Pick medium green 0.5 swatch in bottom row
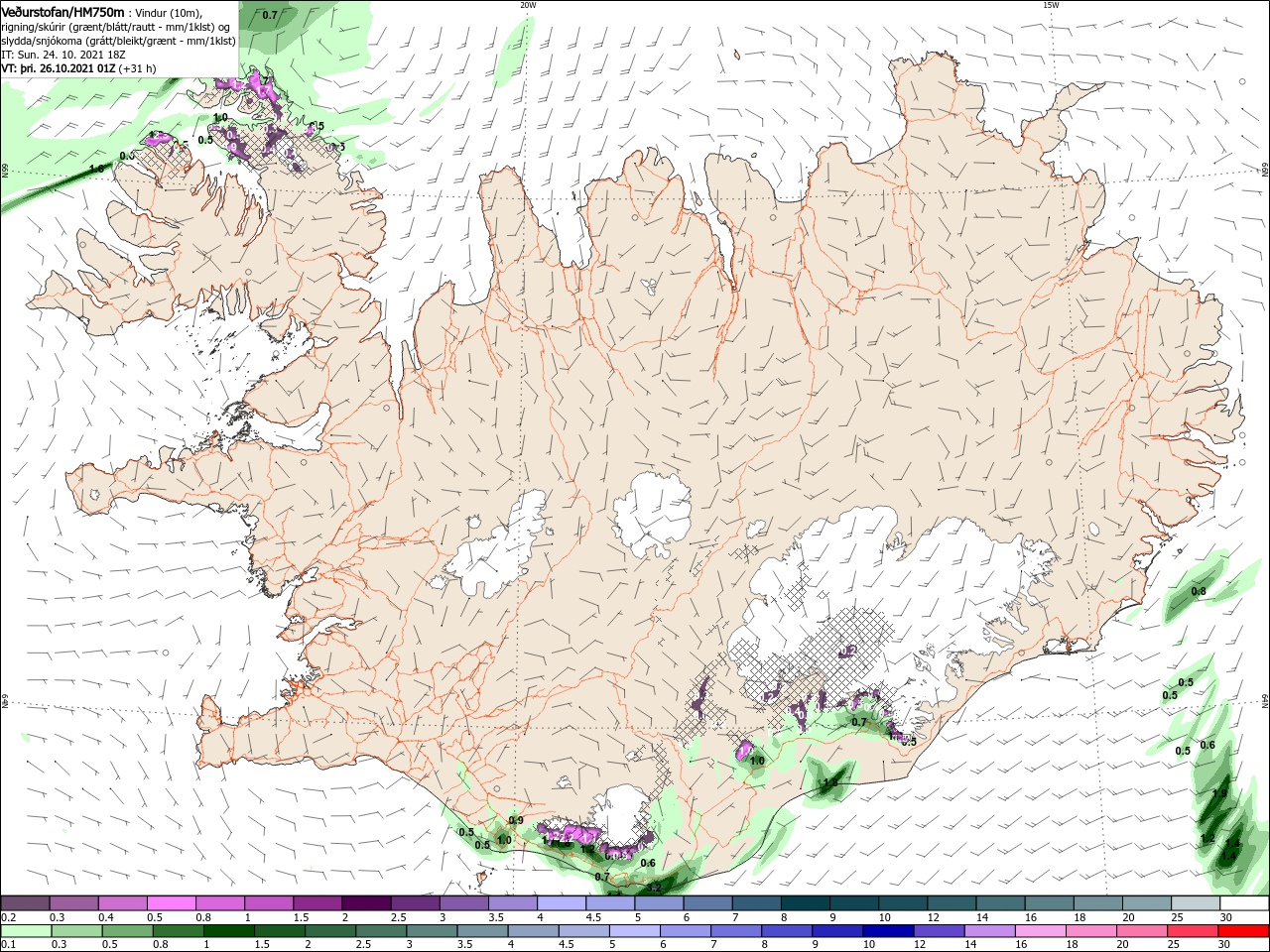This screenshot has width=1270, height=952. [x=127, y=931]
